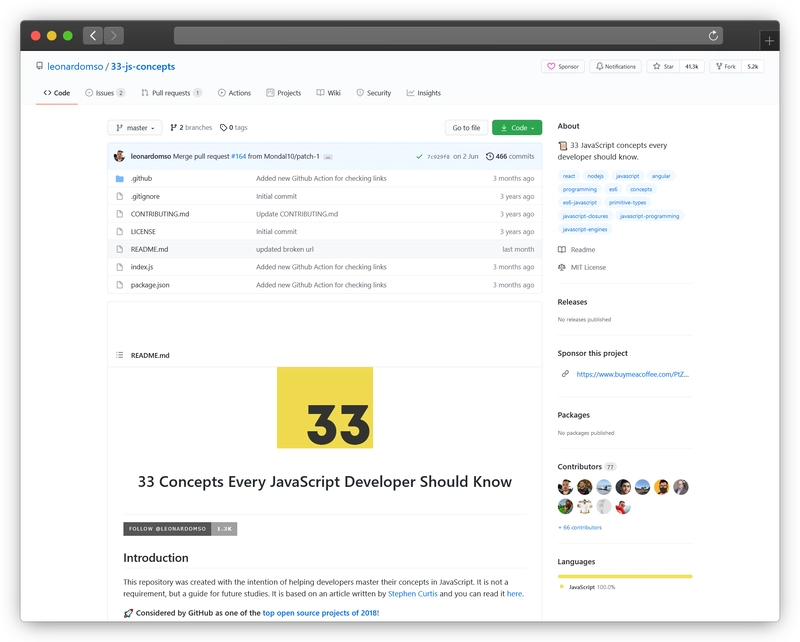Screen dimensions: 800x642
Task: Fork the repository
Action: [x=726, y=66]
